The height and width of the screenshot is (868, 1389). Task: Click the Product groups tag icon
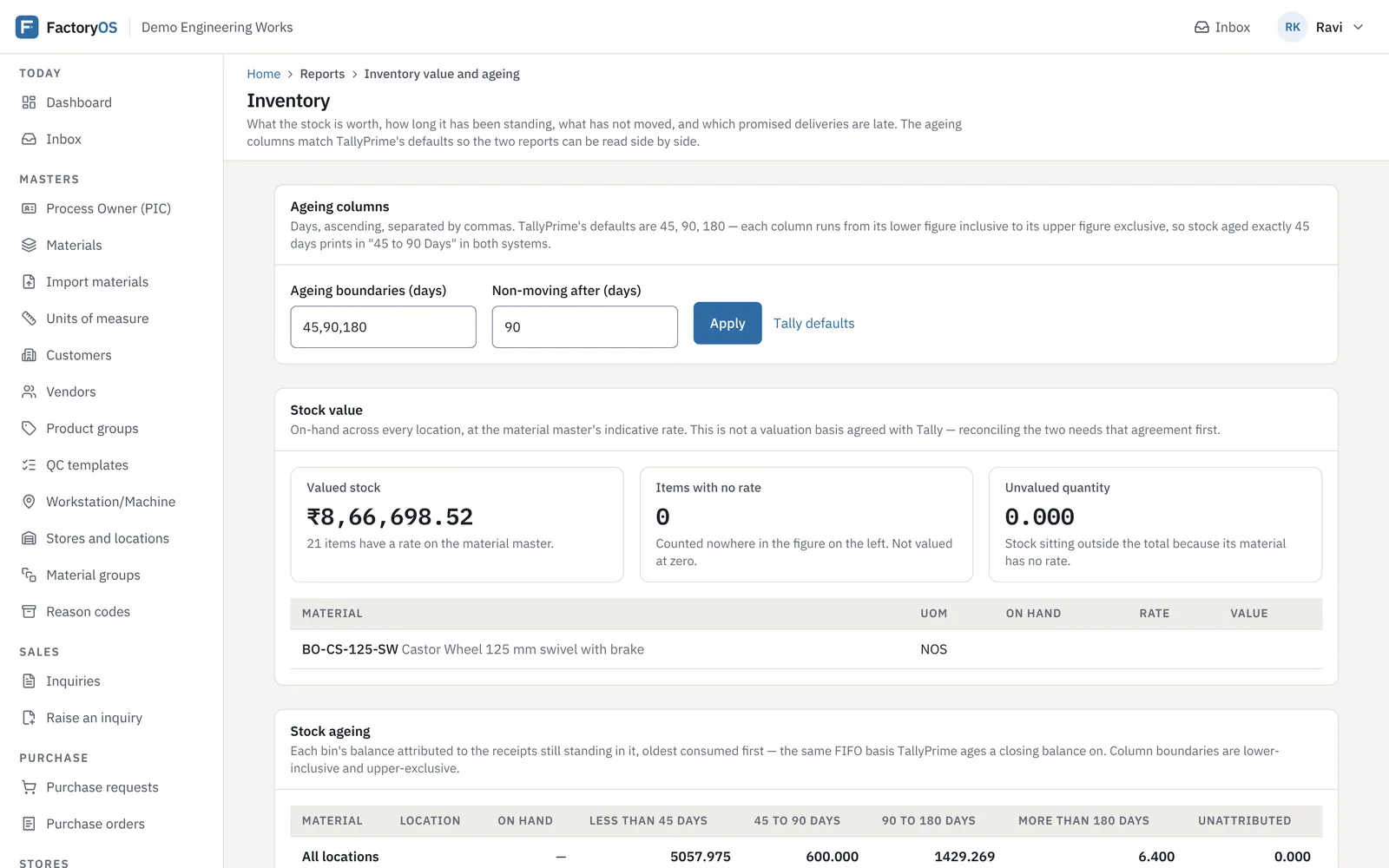[x=29, y=429]
